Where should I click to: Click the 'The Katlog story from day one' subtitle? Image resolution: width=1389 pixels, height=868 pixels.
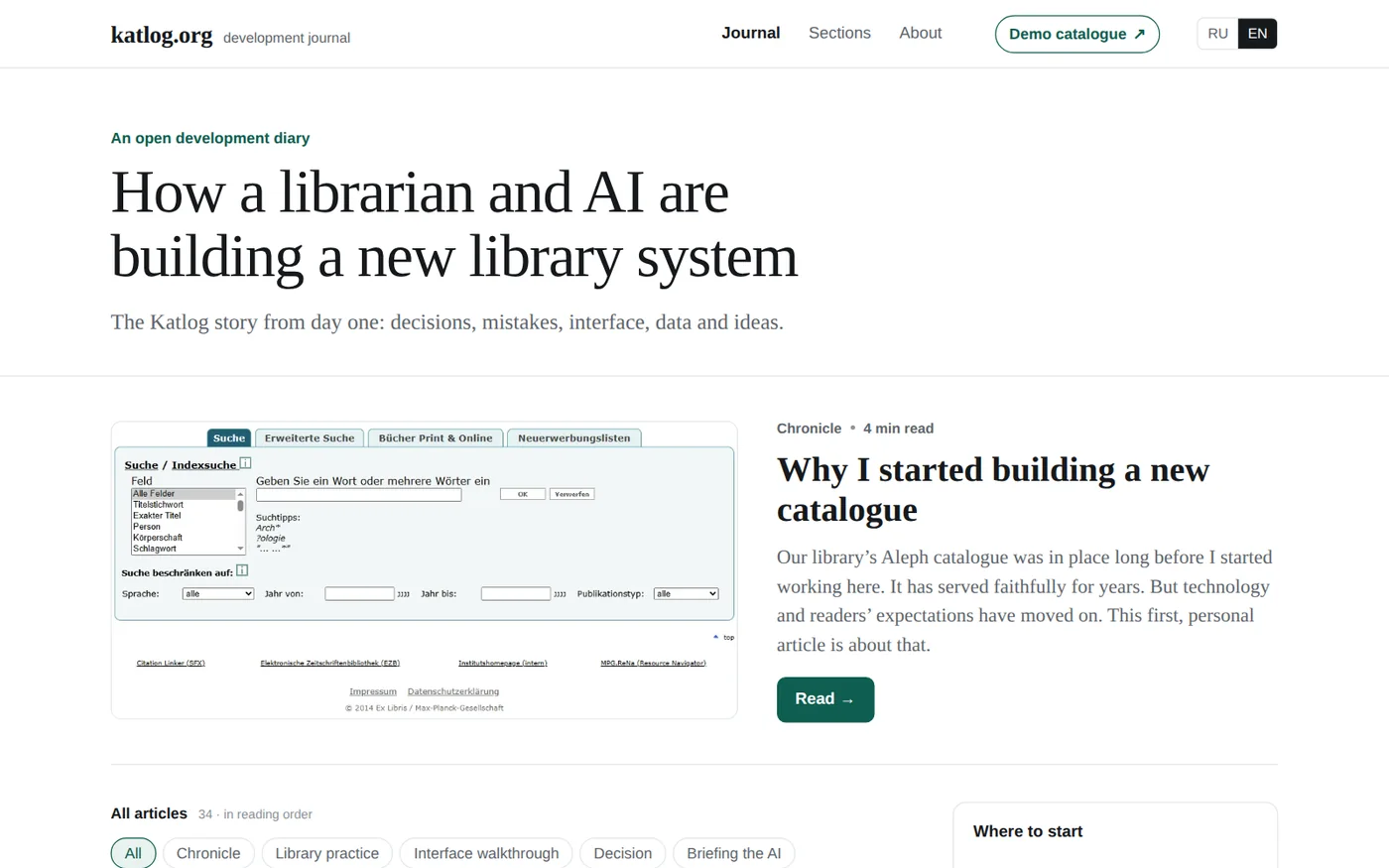pyautogui.click(x=447, y=322)
